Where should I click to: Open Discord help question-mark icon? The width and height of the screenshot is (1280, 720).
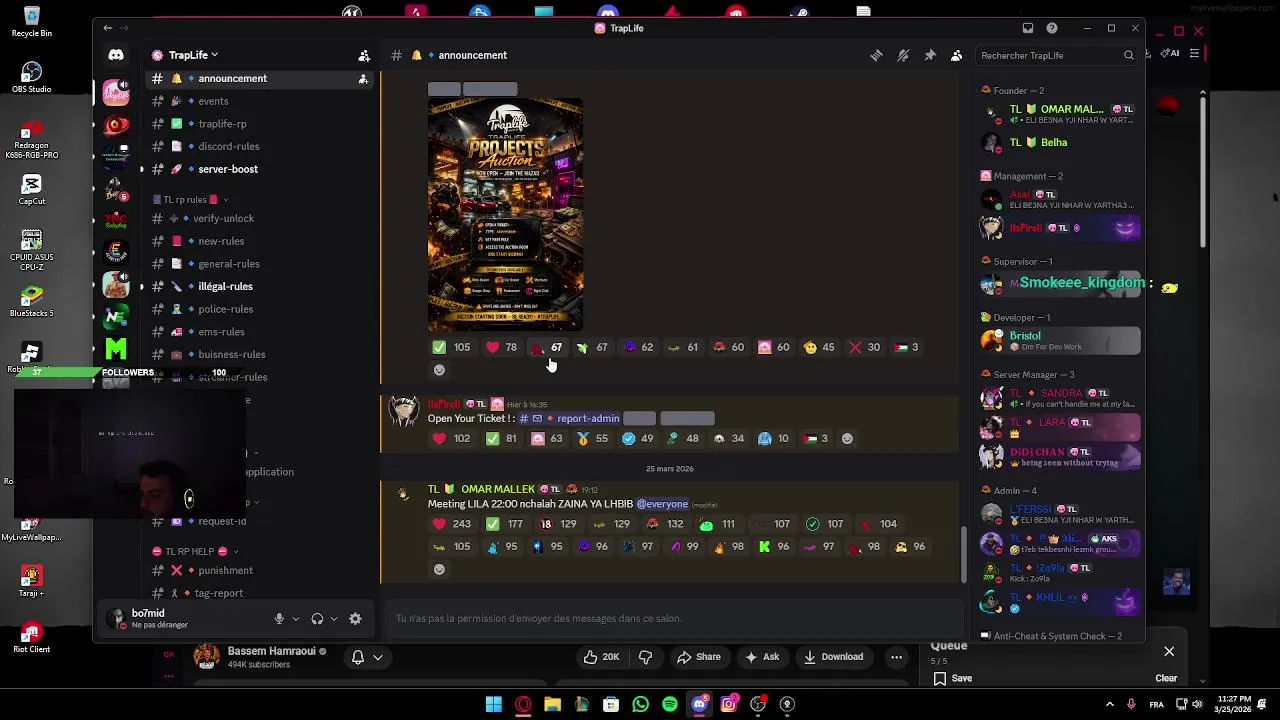tap(1051, 28)
